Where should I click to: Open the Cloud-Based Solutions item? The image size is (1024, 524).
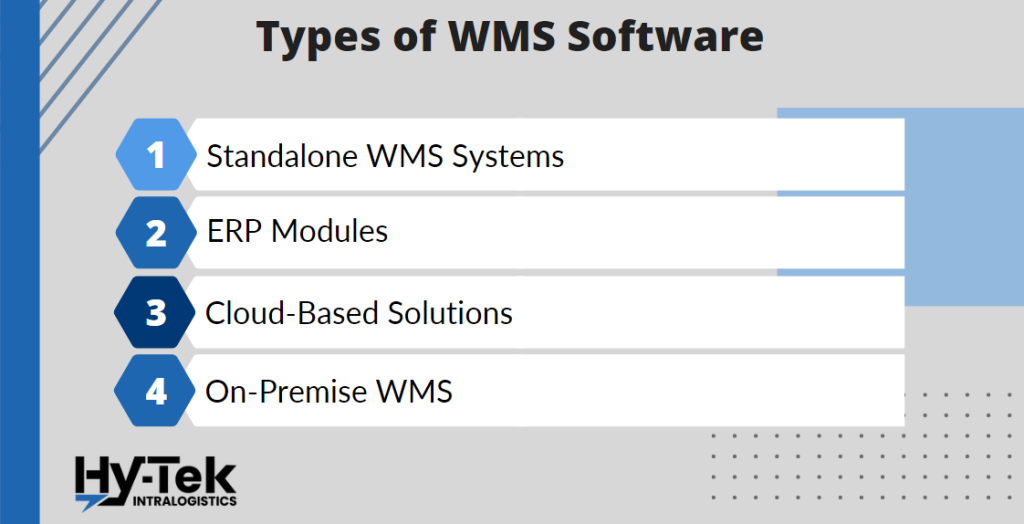coord(359,313)
